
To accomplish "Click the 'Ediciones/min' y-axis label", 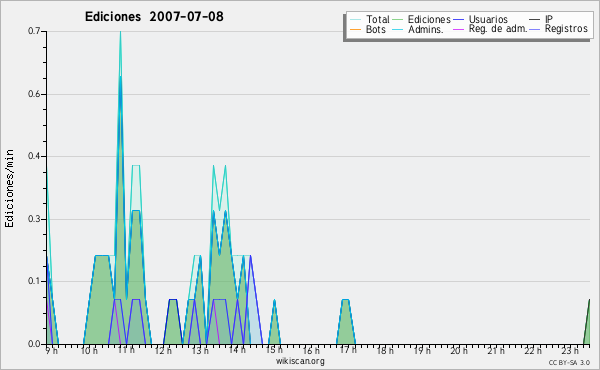I will click(x=9, y=188).
